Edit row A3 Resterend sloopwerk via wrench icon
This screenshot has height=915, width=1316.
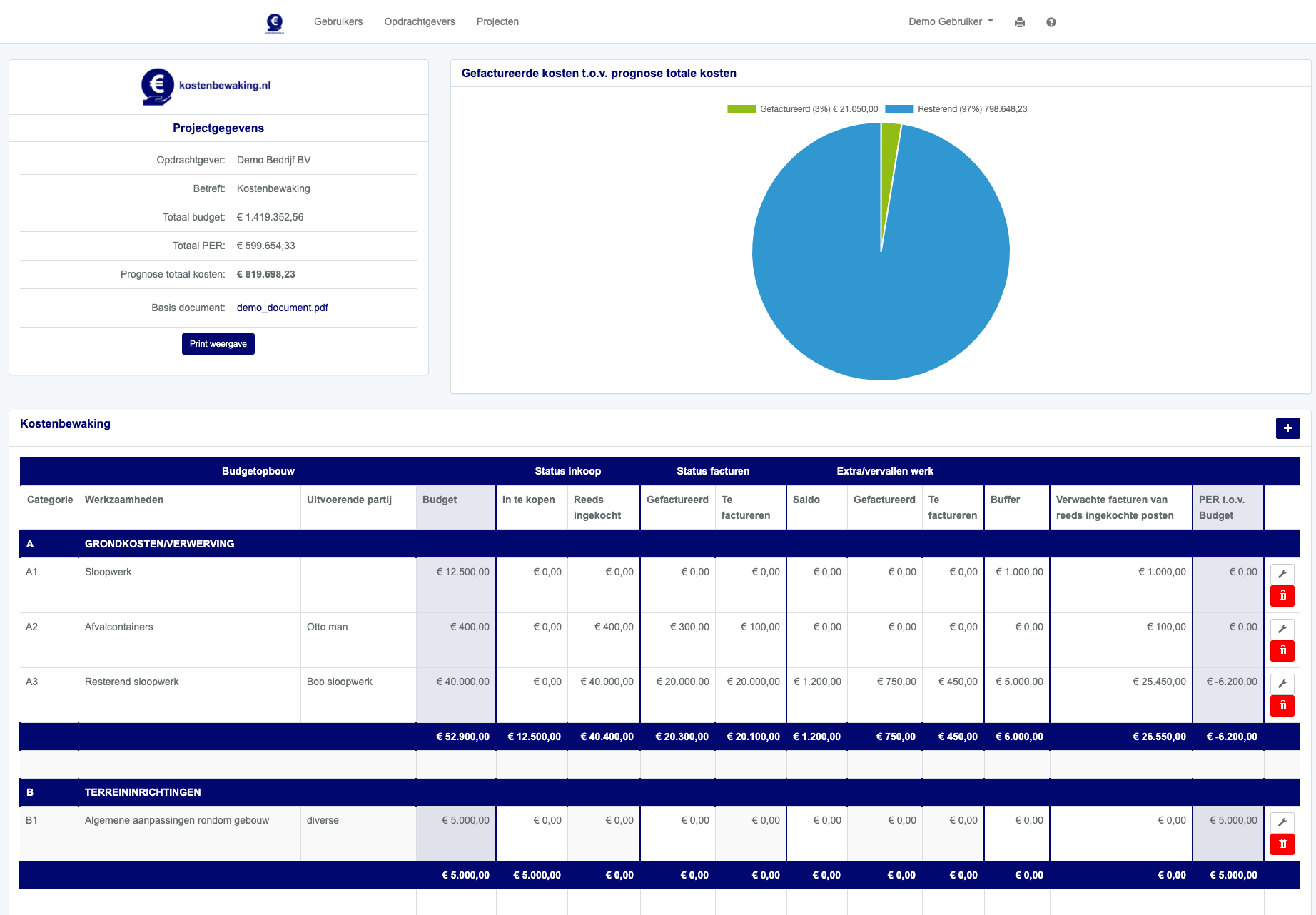tap(1282, 684)
